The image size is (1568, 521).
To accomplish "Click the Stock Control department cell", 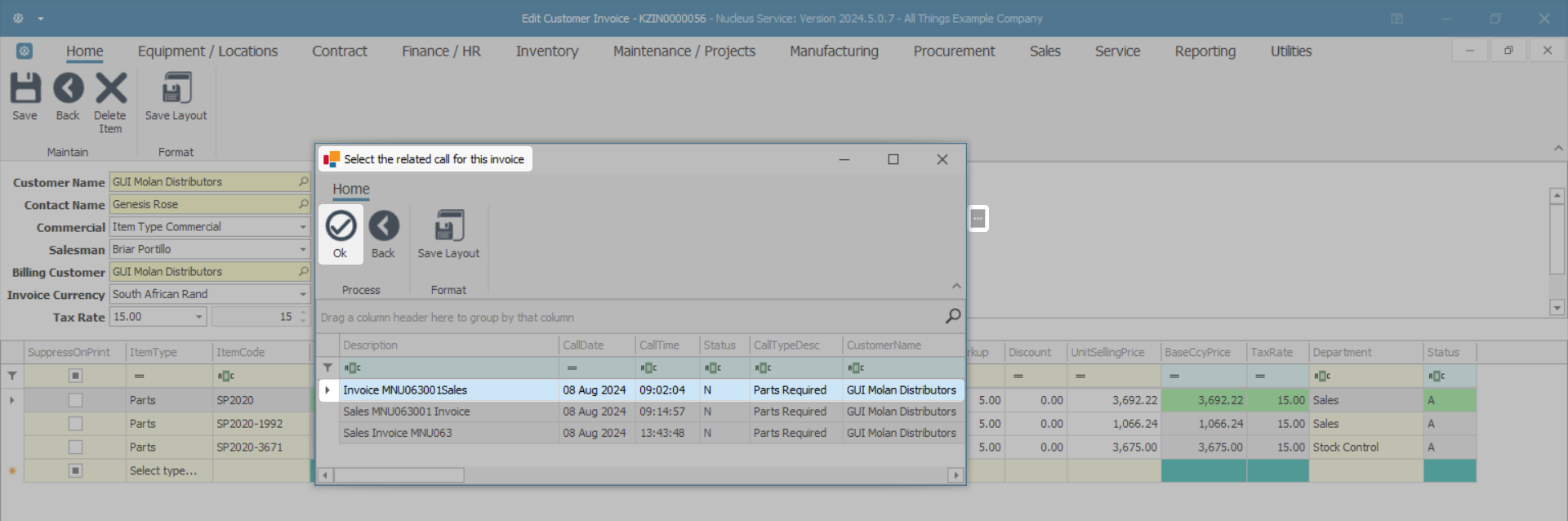I will (1365, 447).
